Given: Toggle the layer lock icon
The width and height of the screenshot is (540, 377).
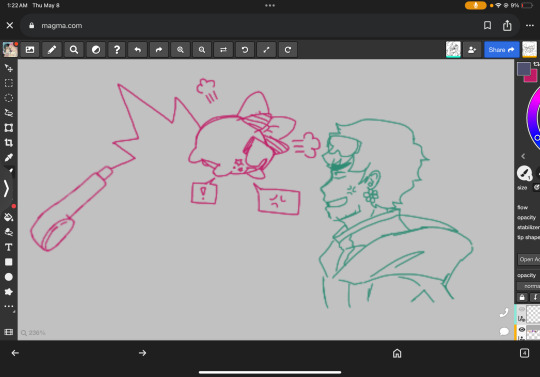Looking at the screenshot, I should click(x=522, y=297).
